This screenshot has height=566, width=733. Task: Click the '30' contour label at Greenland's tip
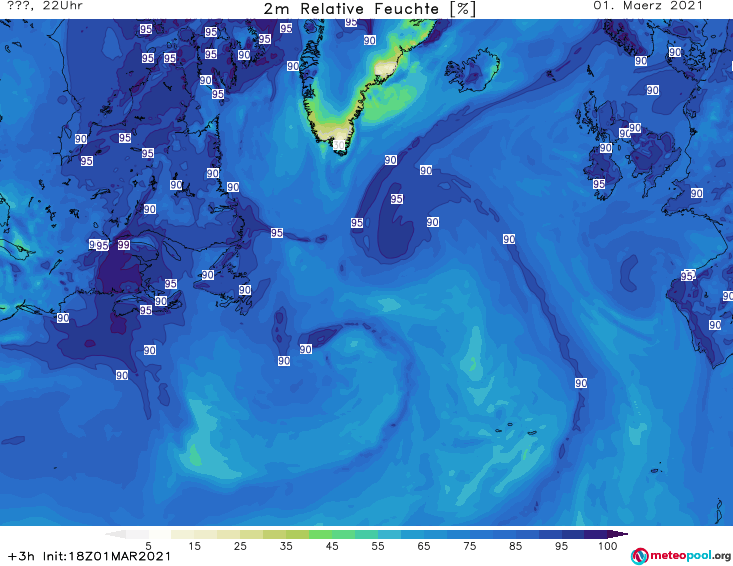pyautogui.click(x=338, y=145)
